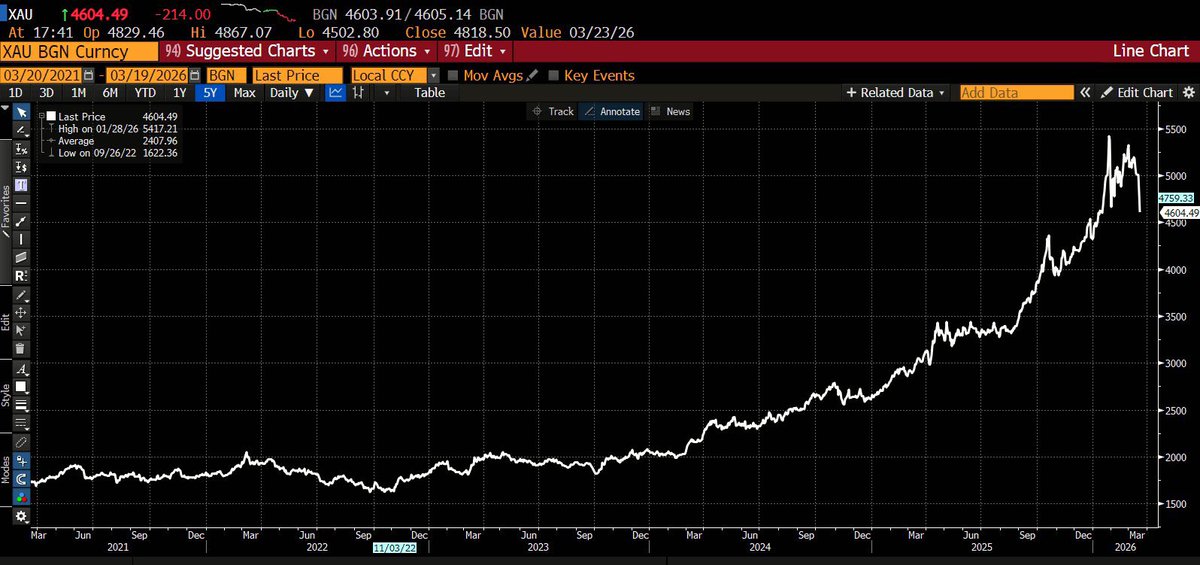Viewport: 1200px width, 565px height.
Task: Select the parallel channel tool
Action: coord(22,257)
